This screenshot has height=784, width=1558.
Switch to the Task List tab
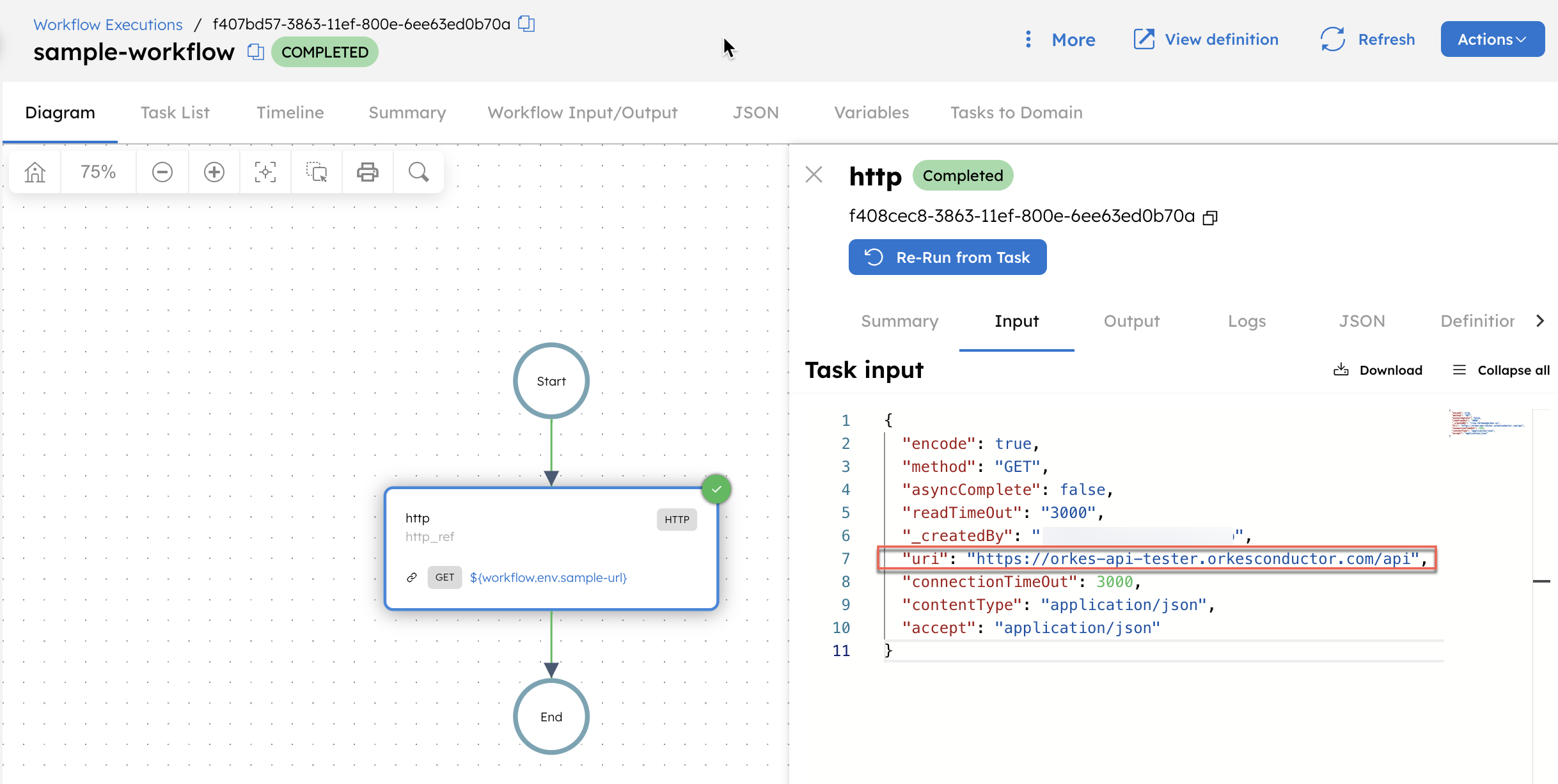tap(175, 113)
